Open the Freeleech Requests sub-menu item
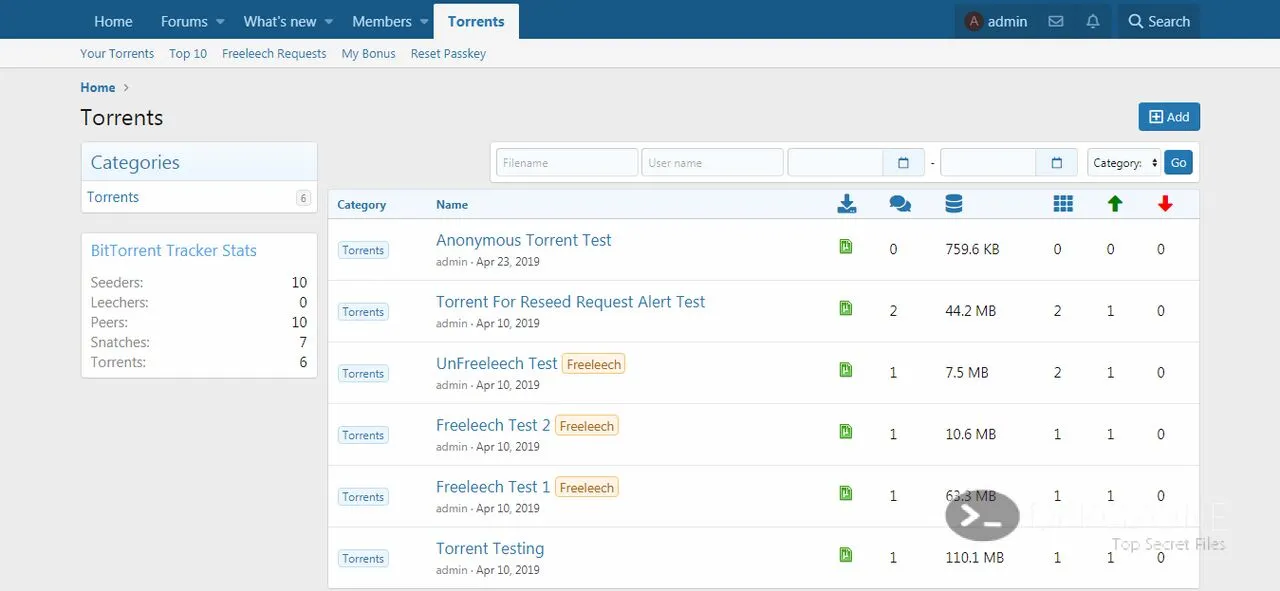 (x=274, y=54)
